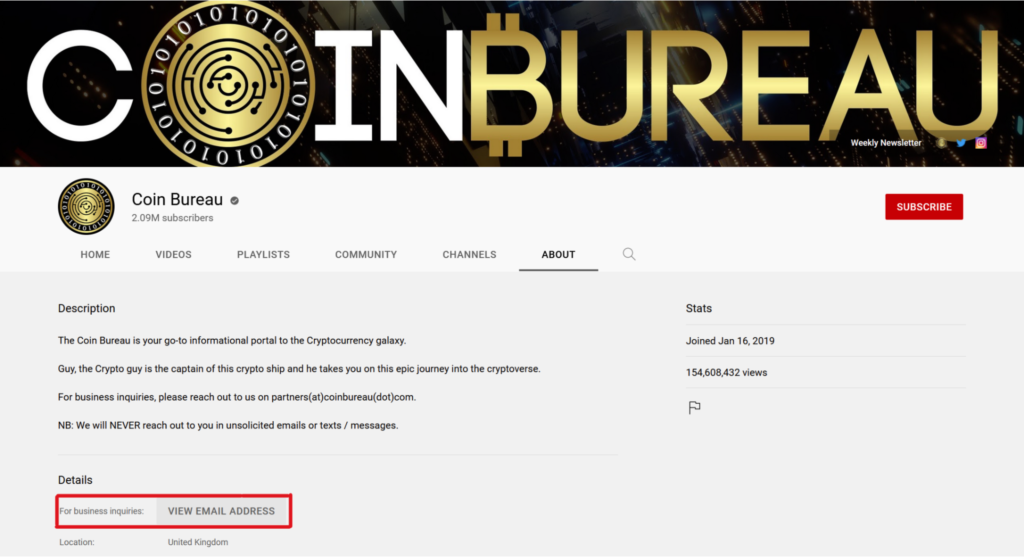Open the Weekly Newsletter banner link
This screenshot has height=557, width=1024.
tap(886, 143)
